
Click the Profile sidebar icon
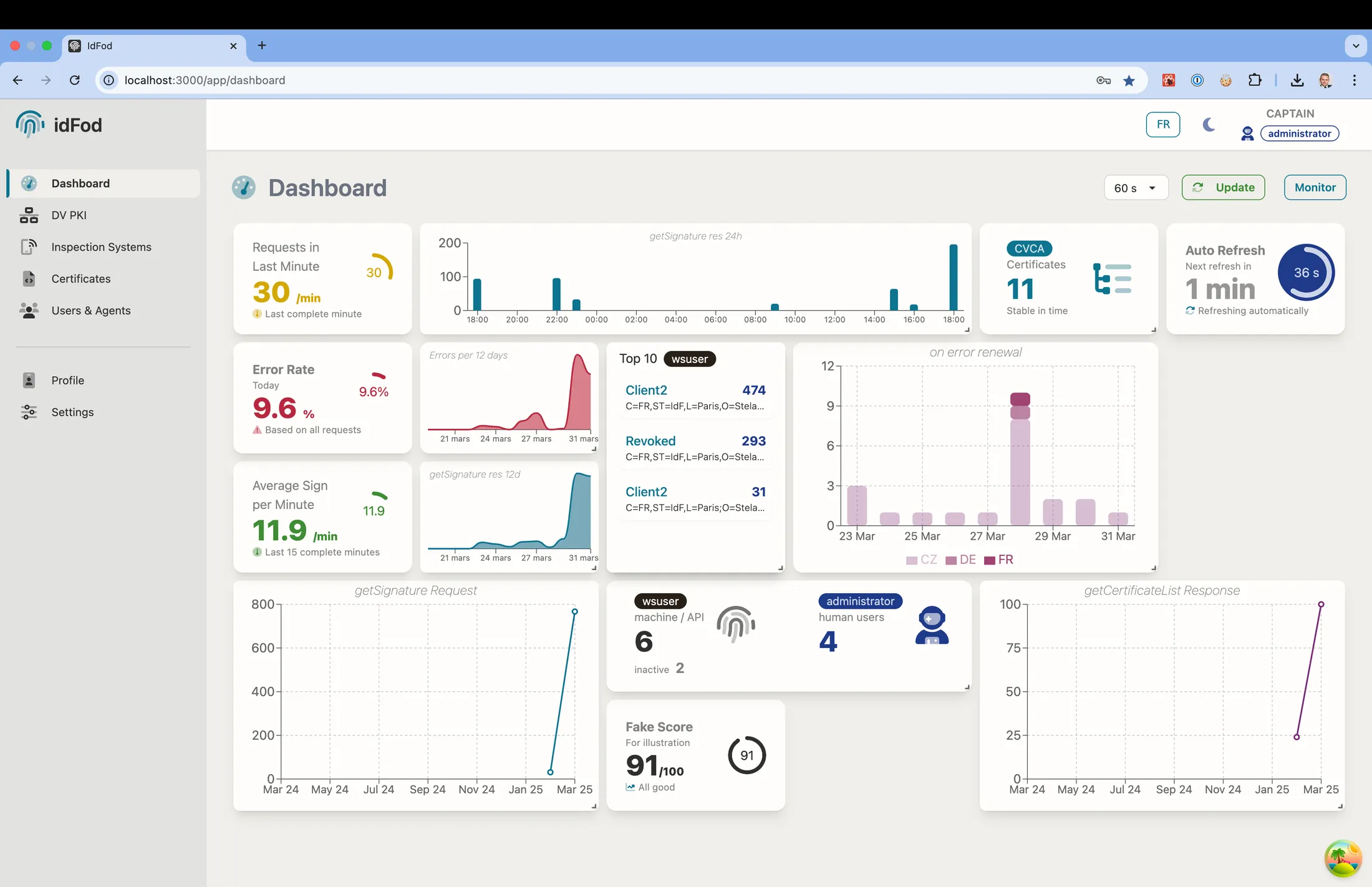29,380
